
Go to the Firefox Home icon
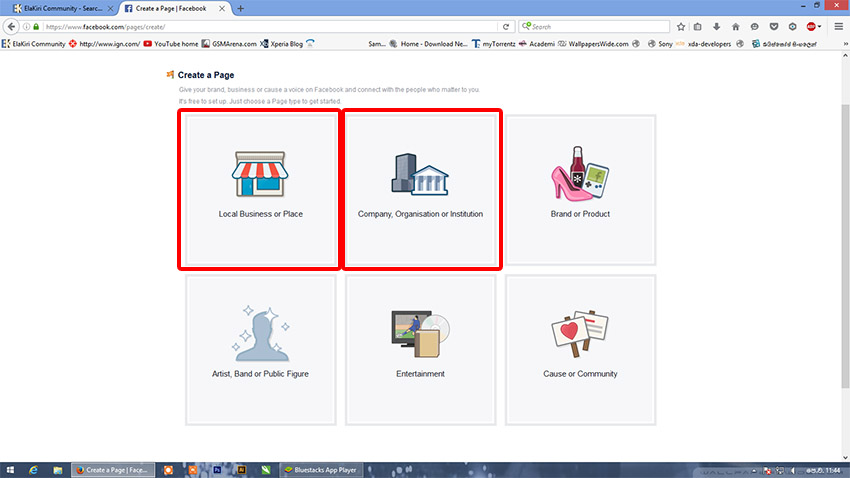tap(736, 27)
